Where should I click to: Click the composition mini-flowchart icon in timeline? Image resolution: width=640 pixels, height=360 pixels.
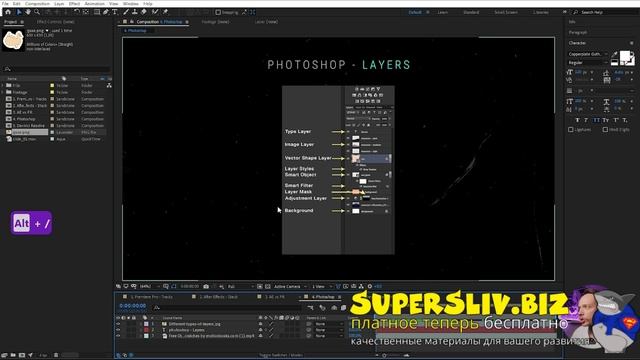(x=311, y=307)
